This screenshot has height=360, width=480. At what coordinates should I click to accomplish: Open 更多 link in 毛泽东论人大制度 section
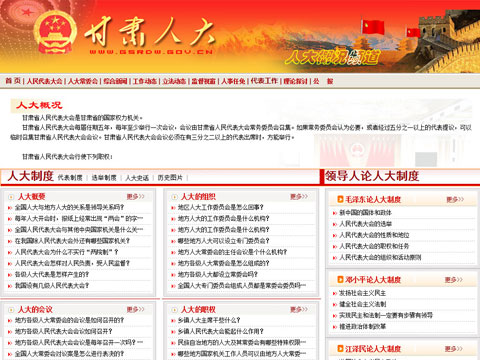pos(455,199)
